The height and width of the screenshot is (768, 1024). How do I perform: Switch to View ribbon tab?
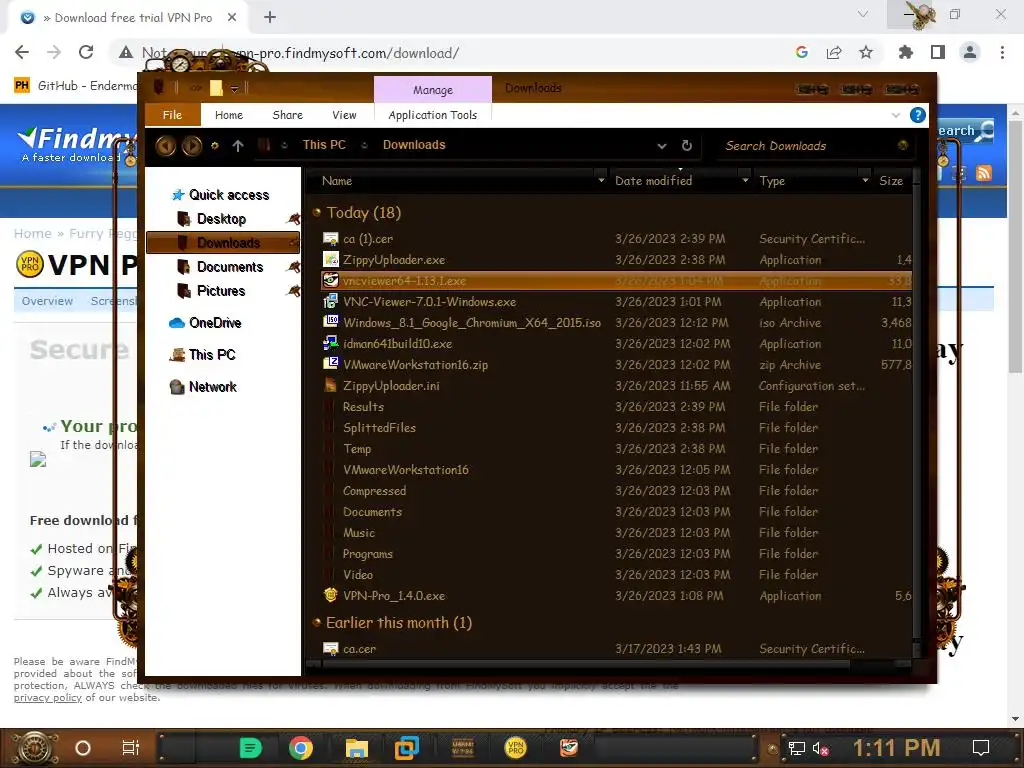coord(344,115)
